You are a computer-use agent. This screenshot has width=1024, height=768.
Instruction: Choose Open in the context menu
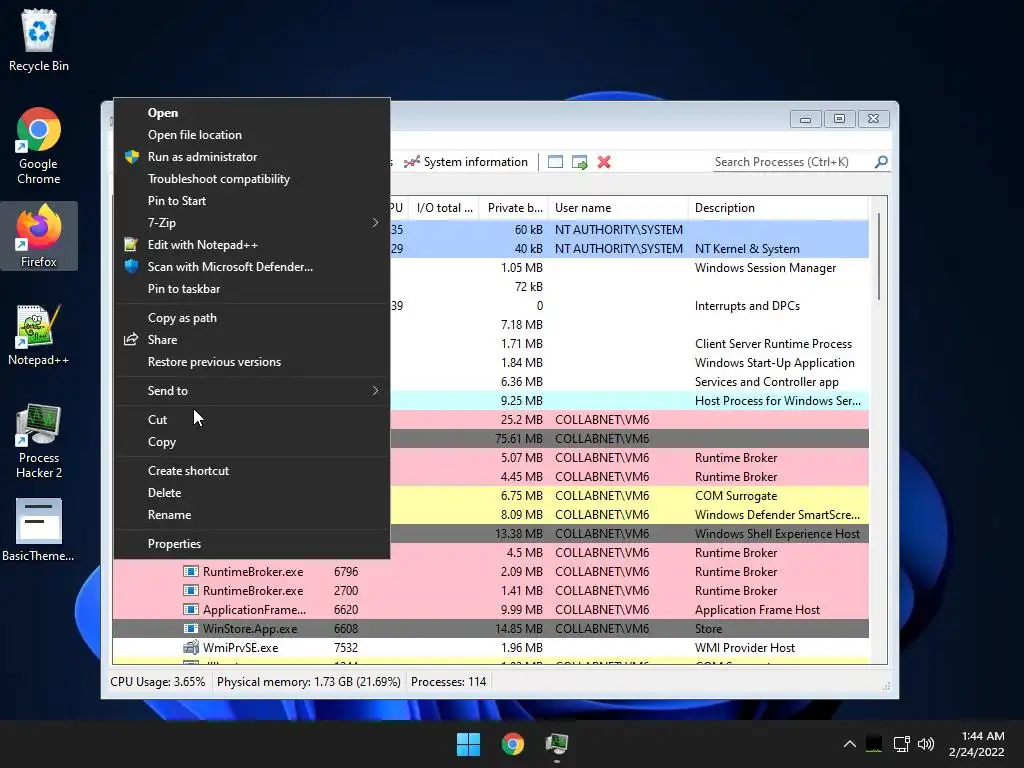252,112
